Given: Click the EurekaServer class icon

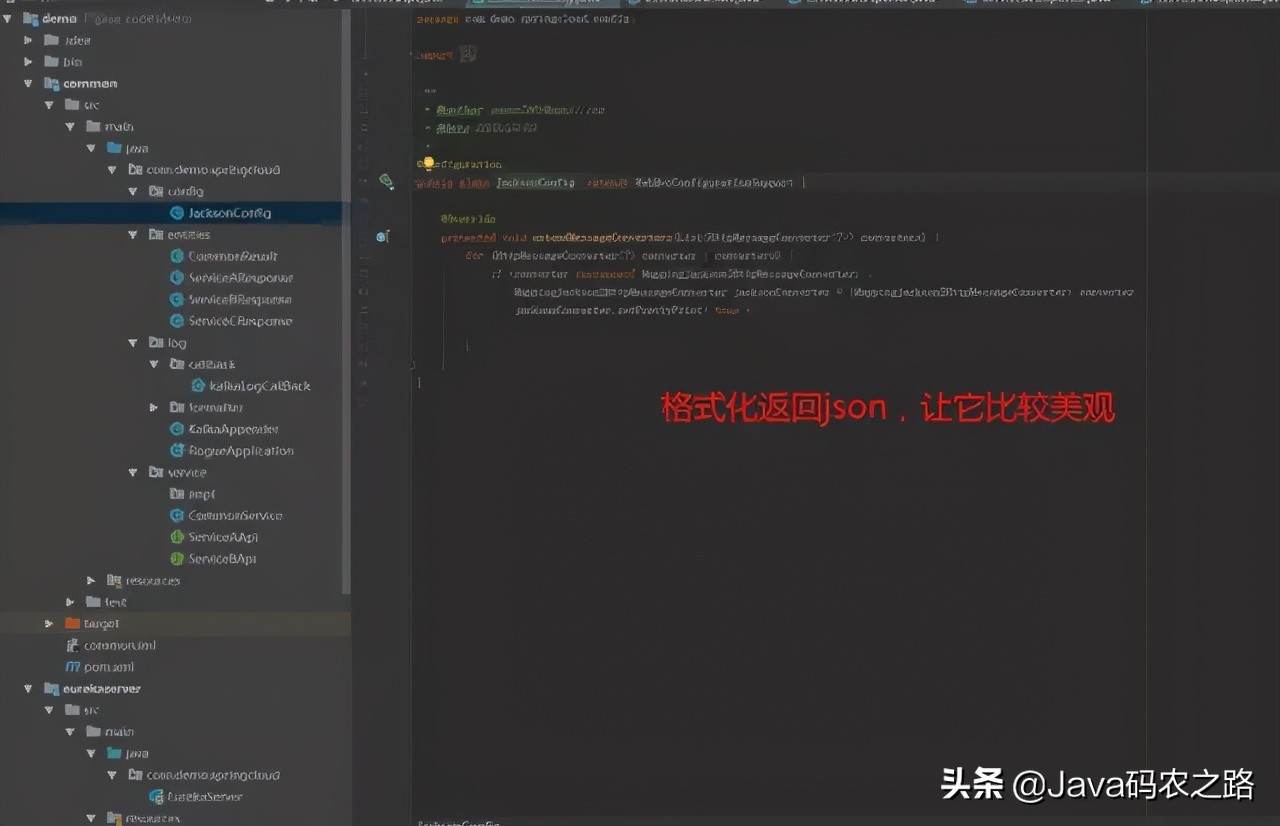Looking at the screenshot, I should (156, 797).
